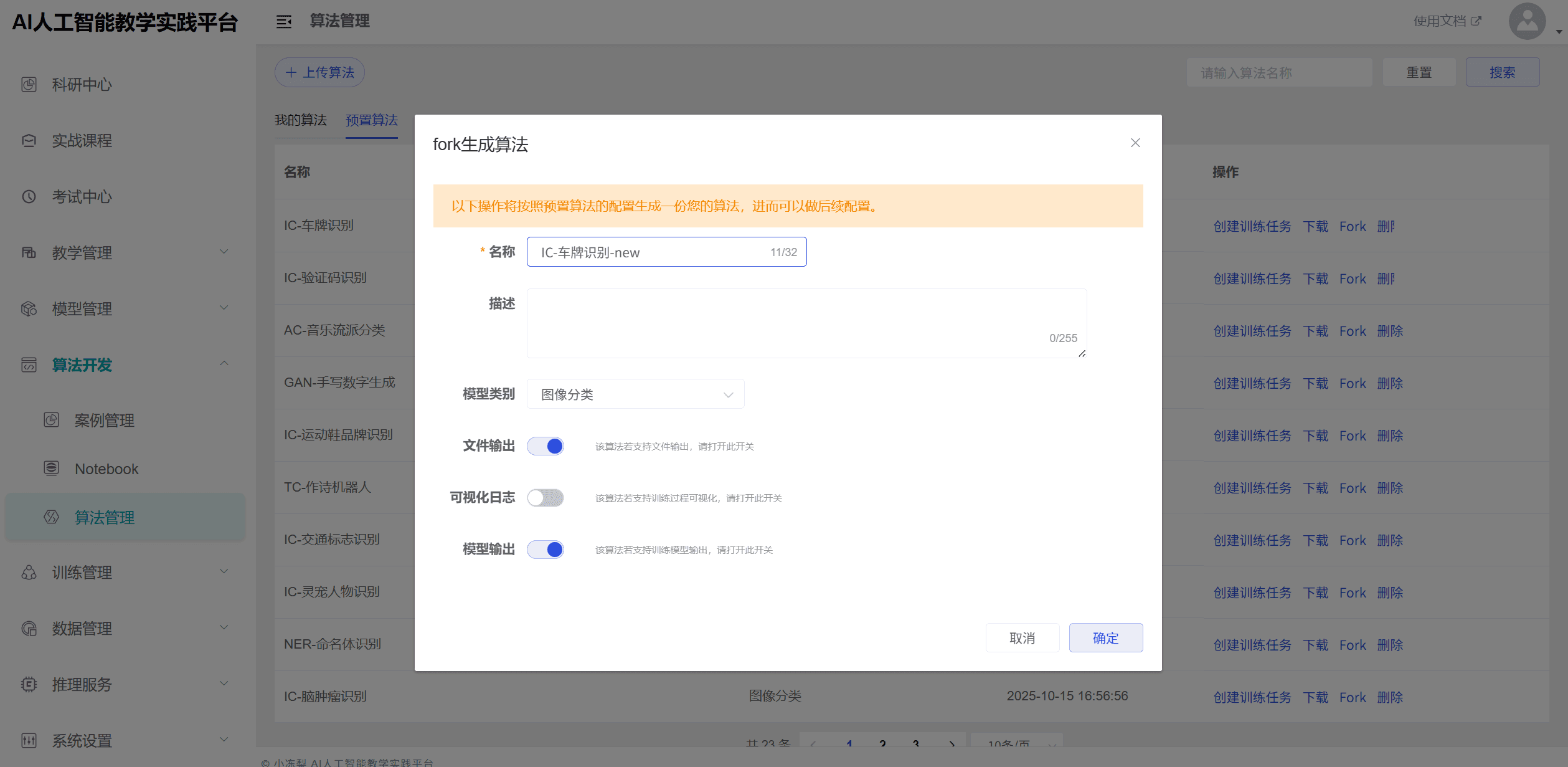The height and width of the screenshot is (767, 1568).
Task: Click the 科研中心 sidebar icon
Action: pyautogui.click(x=29, y=85)
